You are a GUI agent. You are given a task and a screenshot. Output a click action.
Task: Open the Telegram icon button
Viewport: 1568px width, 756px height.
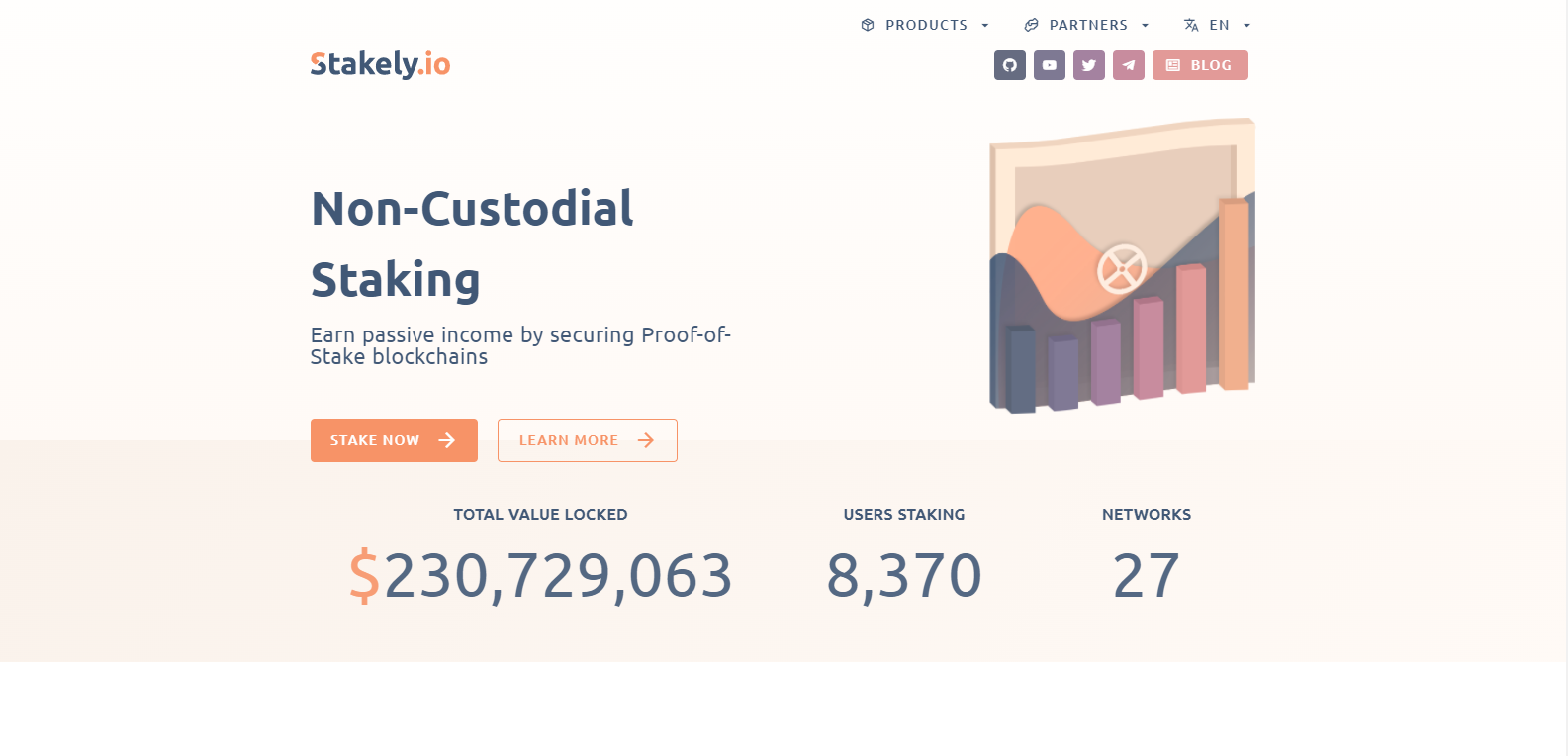1128,65
